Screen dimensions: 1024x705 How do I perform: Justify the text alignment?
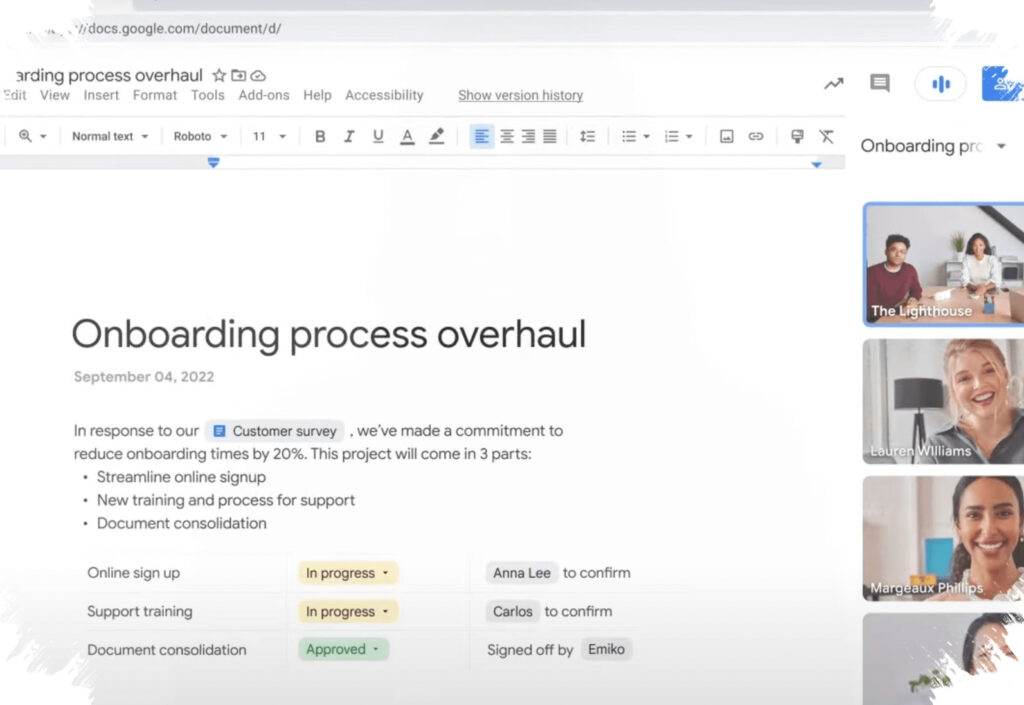pos(550,136)
